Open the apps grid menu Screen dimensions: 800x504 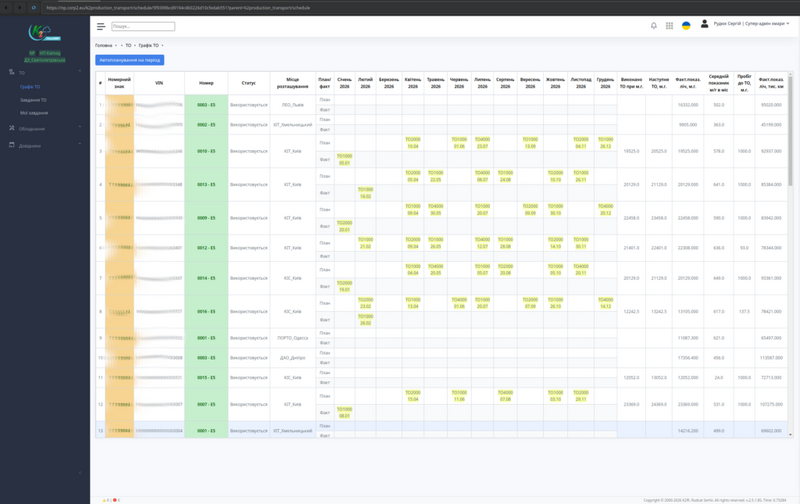[669, 26]
